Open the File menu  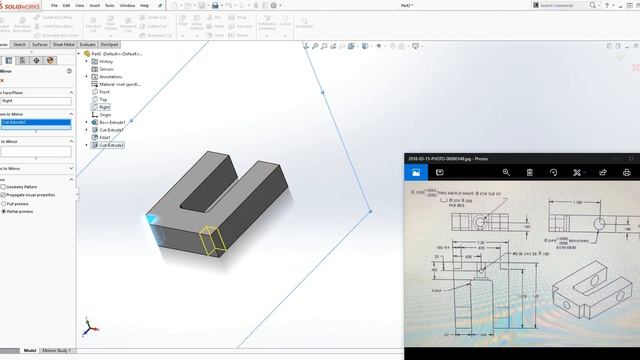pyautogui.click(x=54, y=6)
